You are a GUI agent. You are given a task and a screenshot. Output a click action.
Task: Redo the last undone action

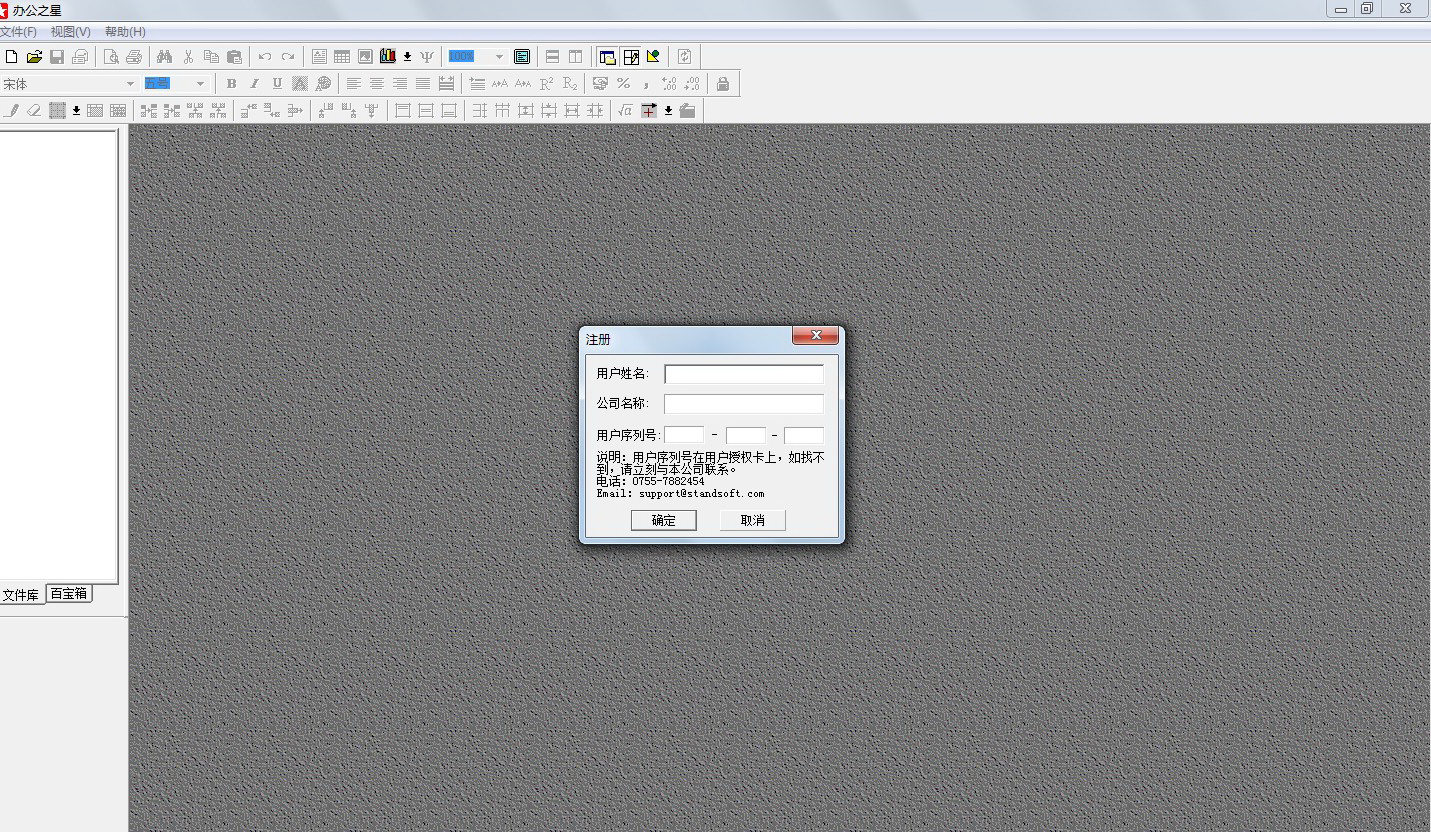(x=288, y=56)
